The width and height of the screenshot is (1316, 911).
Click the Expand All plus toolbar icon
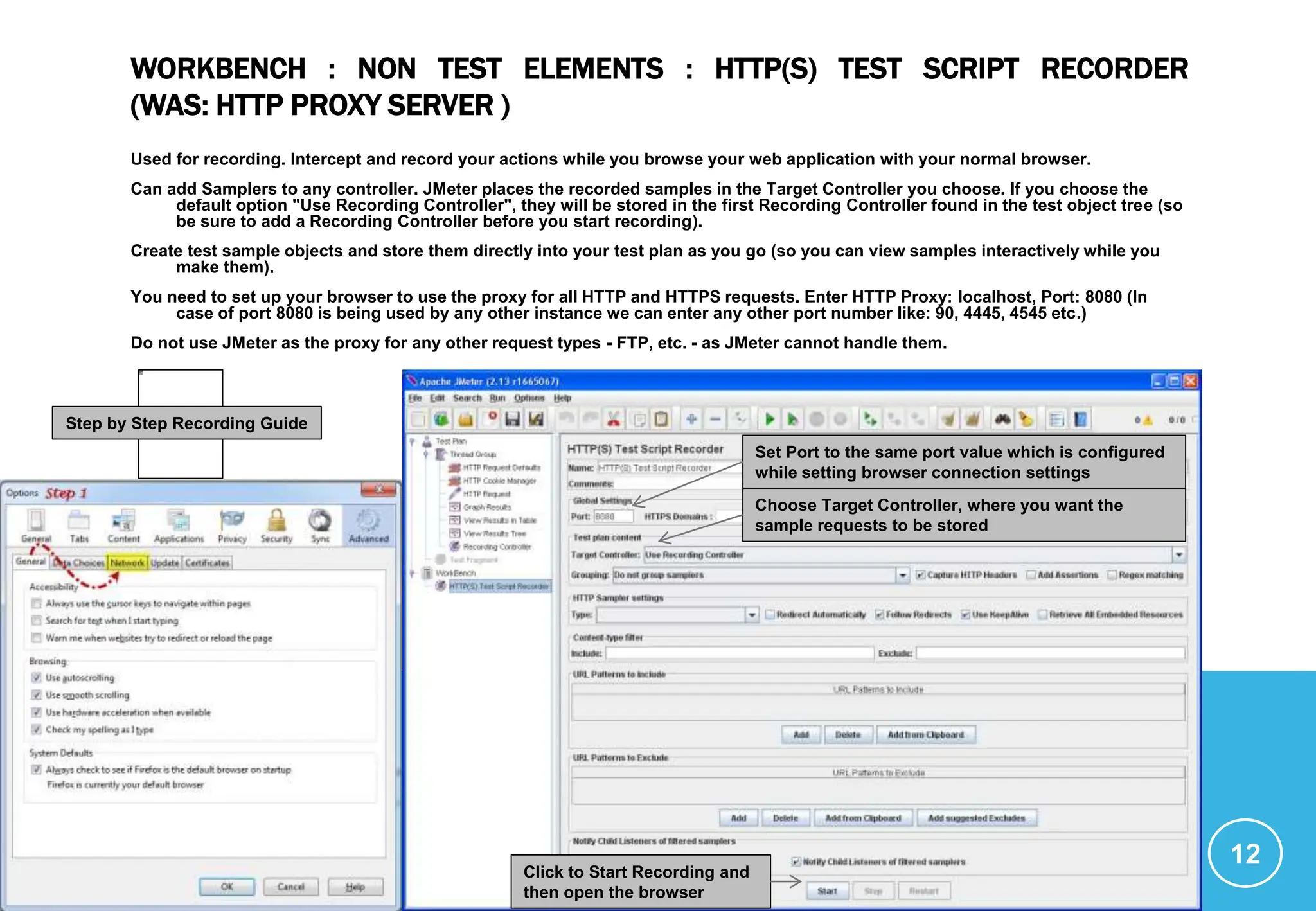pos(691,420)
